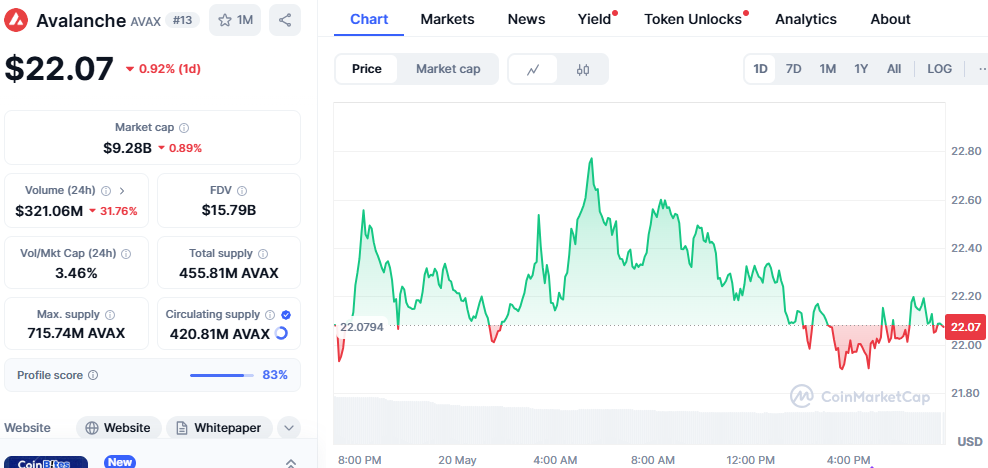Open the Avalanche Website link
The image size is (988, 468).
(118, 428)
